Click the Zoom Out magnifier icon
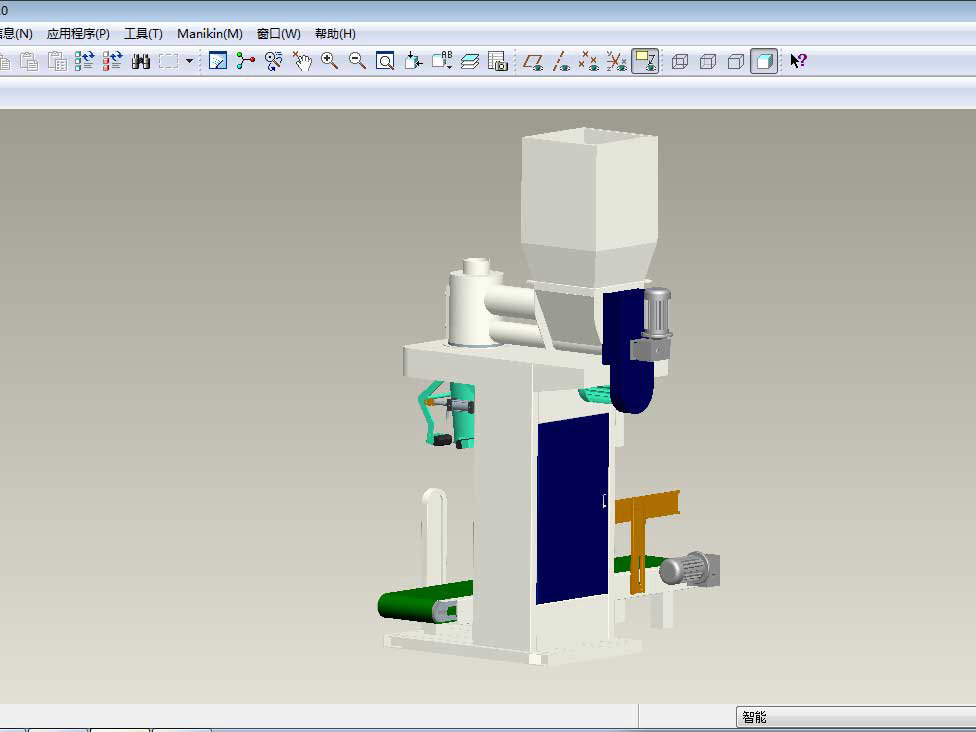This screenshot has width=976, height=732. [x=357, y=61]
